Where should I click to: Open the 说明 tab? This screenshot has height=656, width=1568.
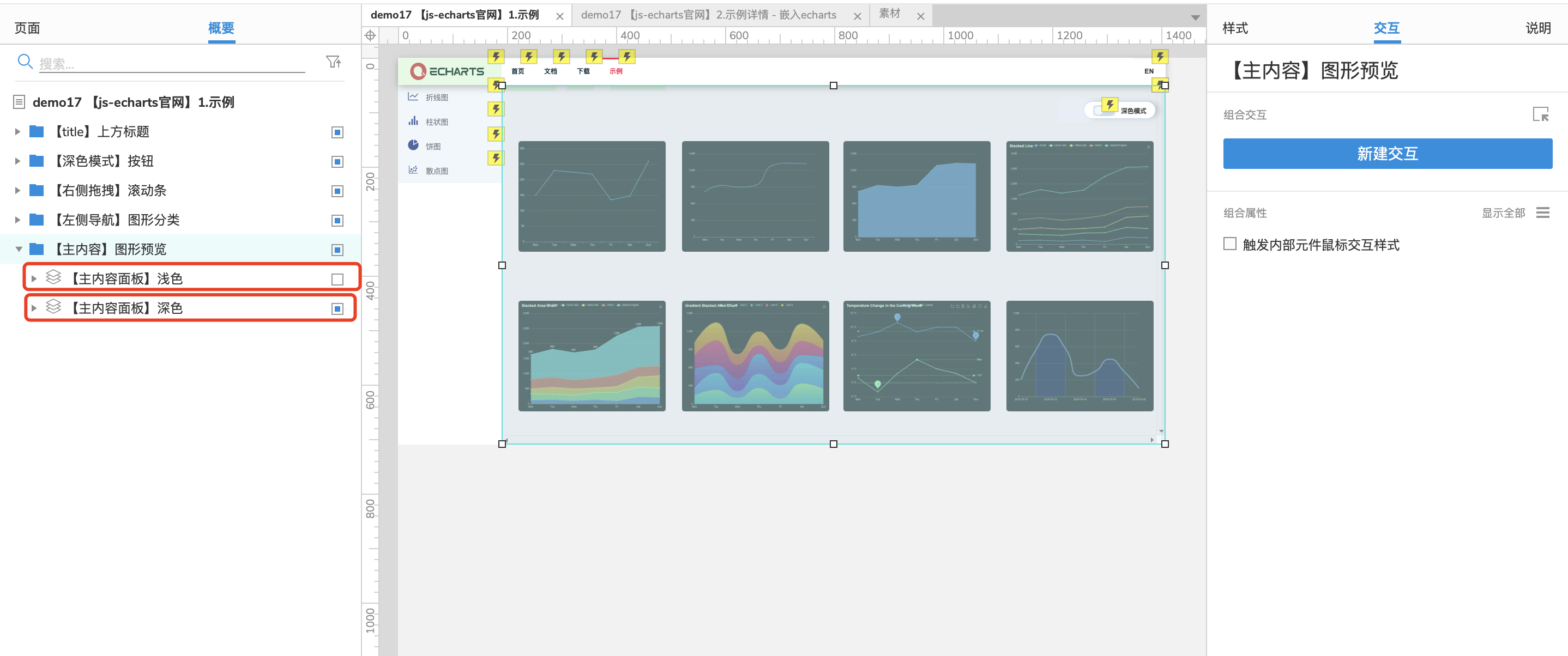(1537, 28)
